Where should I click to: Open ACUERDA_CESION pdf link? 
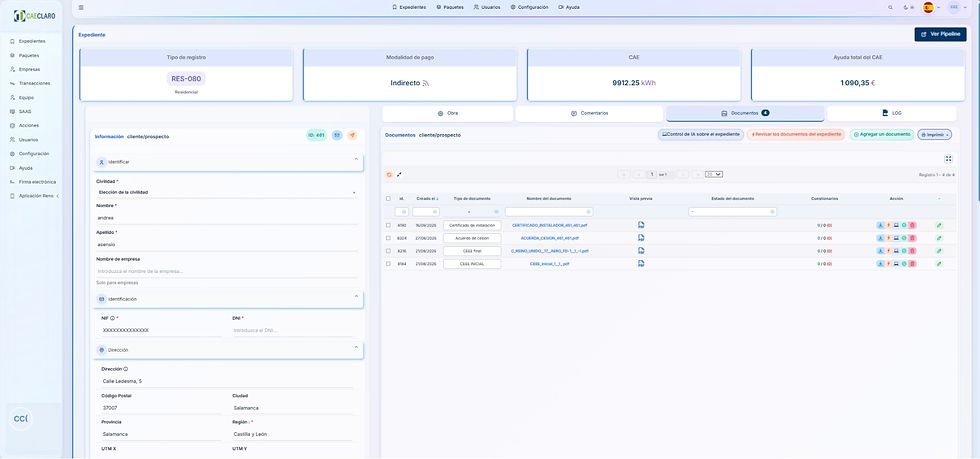tap(549, 238)
